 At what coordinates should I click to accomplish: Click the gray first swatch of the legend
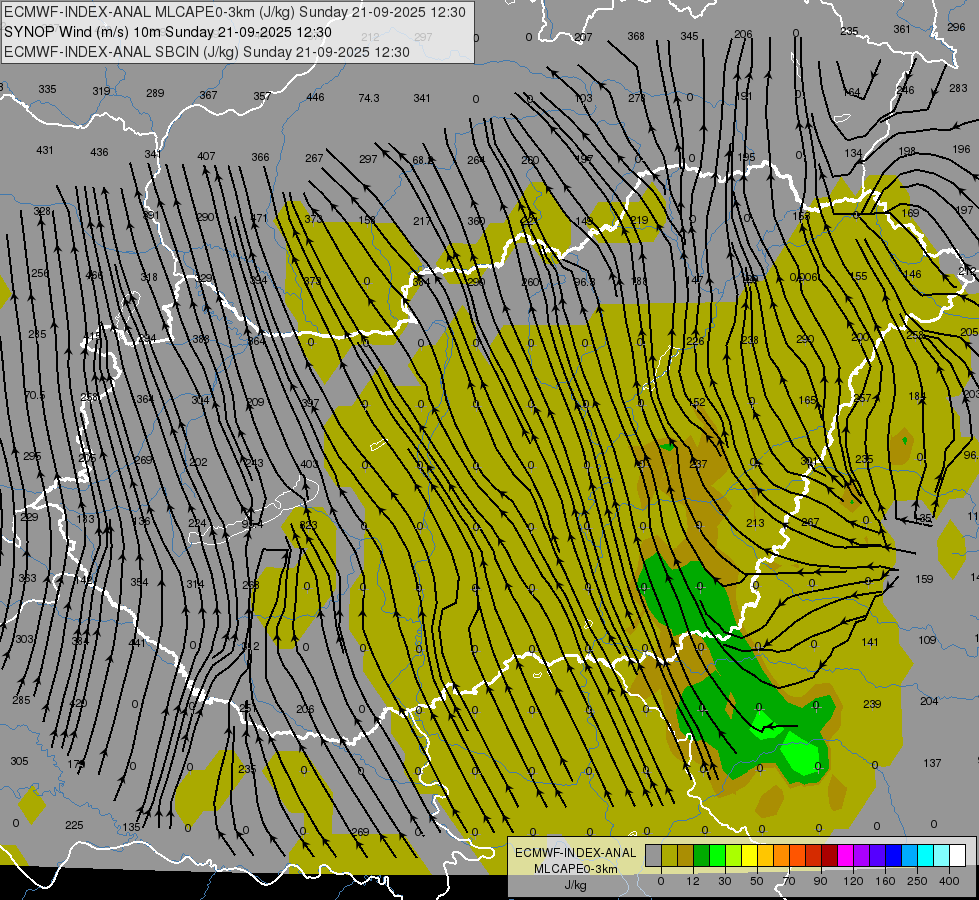pos(653,855)
